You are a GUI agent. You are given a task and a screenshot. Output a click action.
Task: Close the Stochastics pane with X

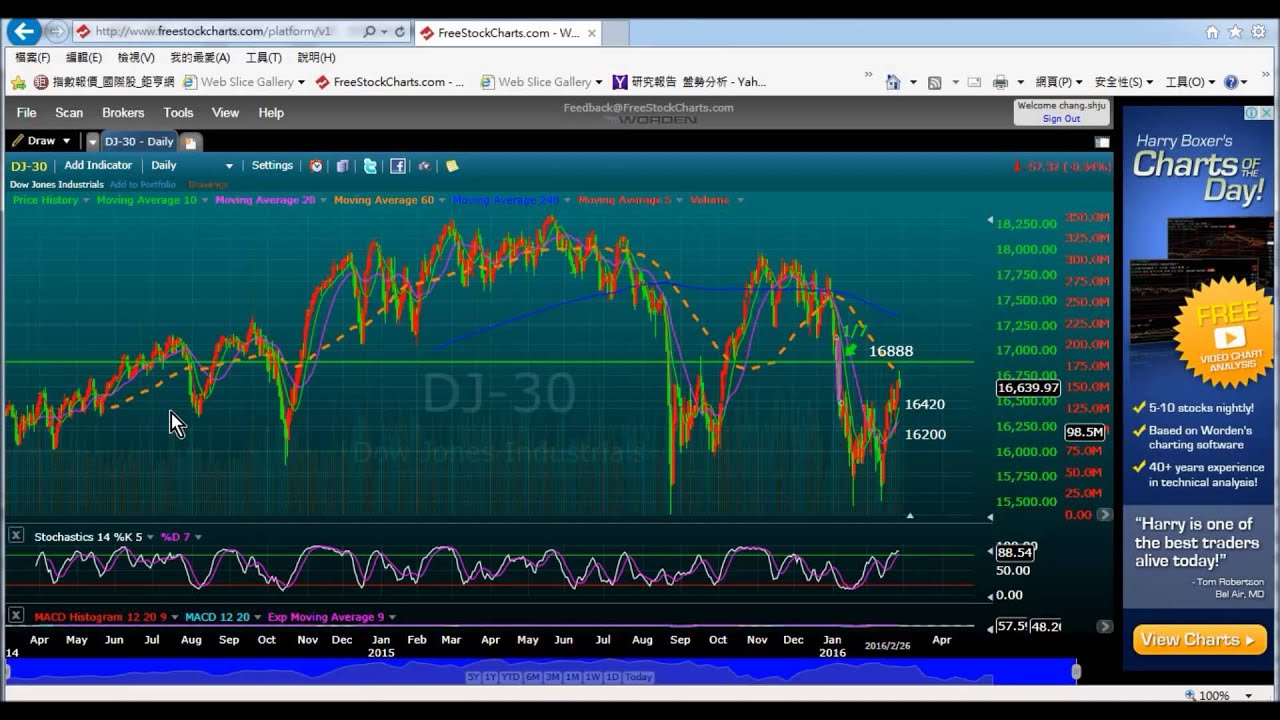point(16,536)
